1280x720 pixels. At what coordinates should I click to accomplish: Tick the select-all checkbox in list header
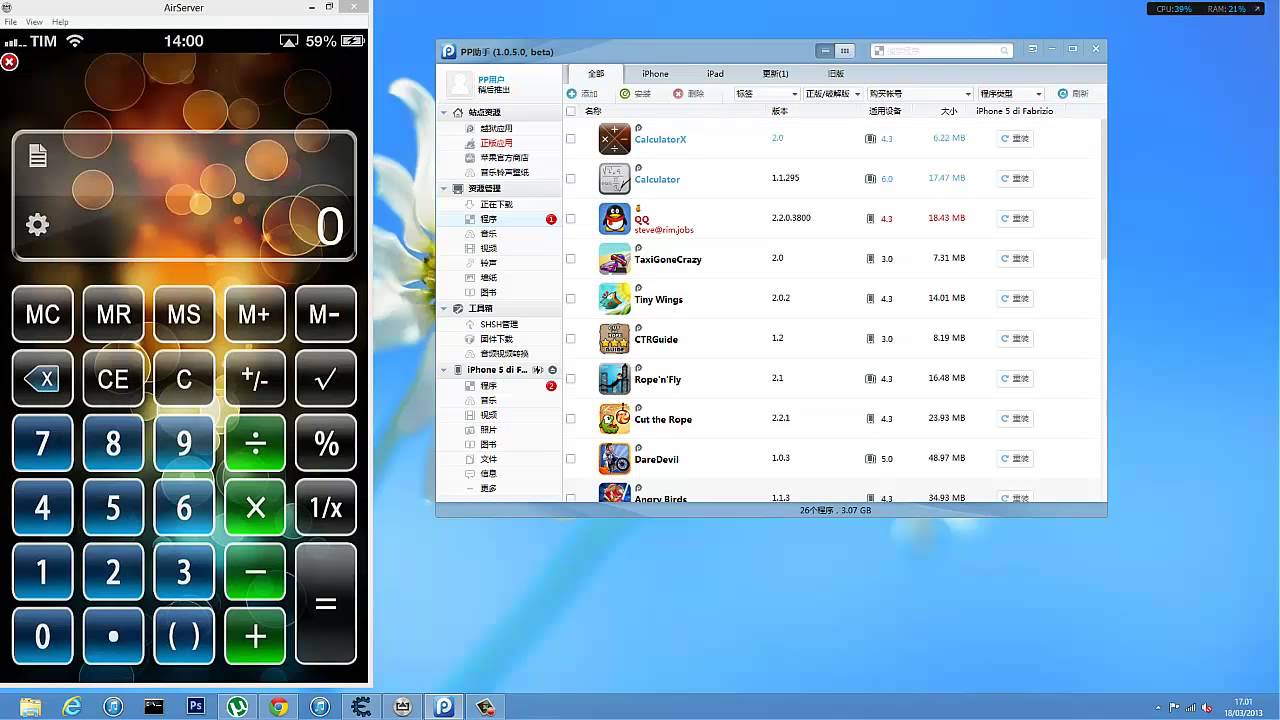[571, 111]
